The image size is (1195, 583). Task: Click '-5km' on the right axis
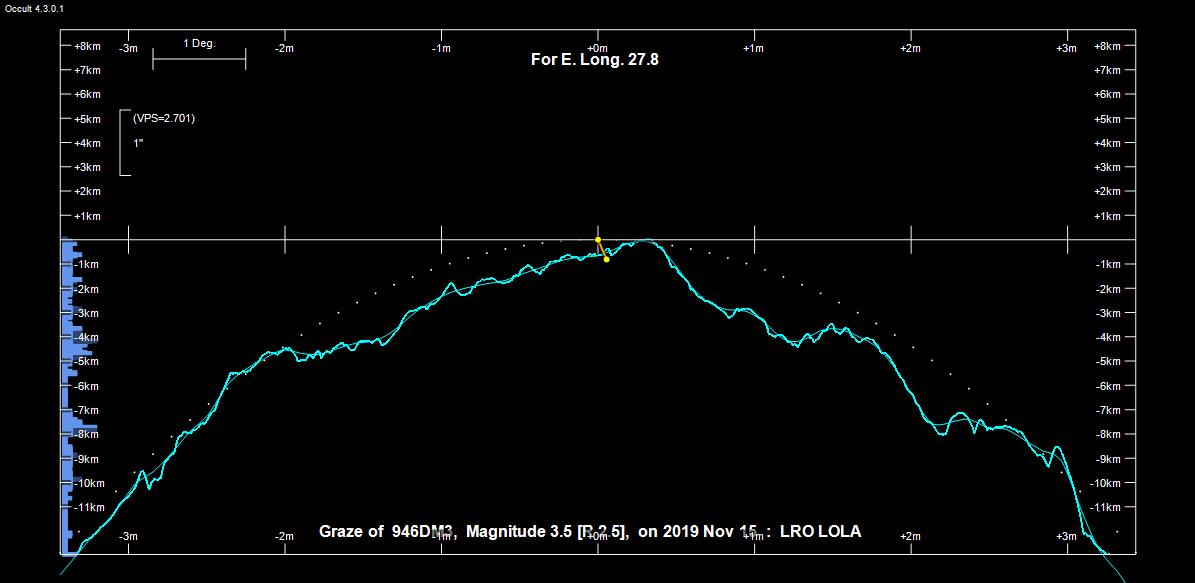pyautogui.click(x=1109, y=361)
